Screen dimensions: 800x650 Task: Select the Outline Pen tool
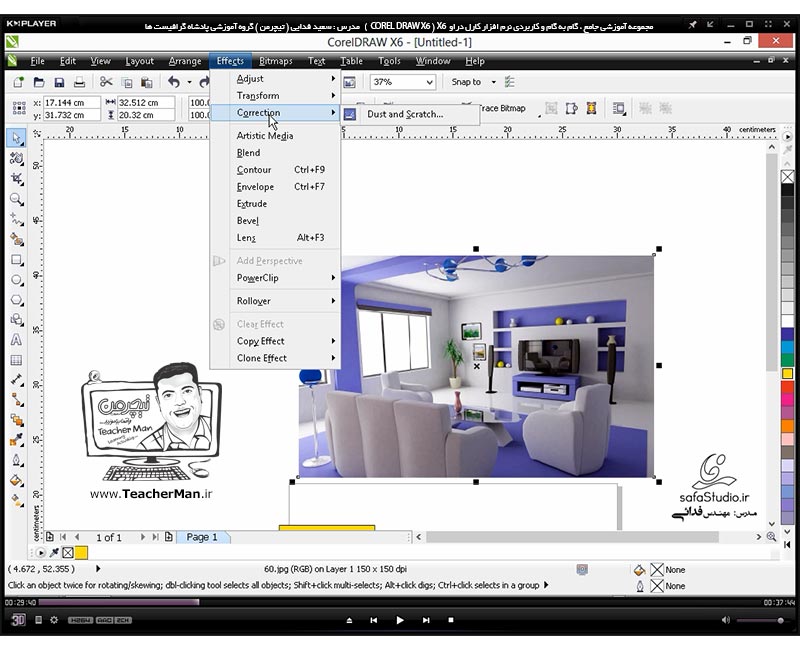(16, 460)
